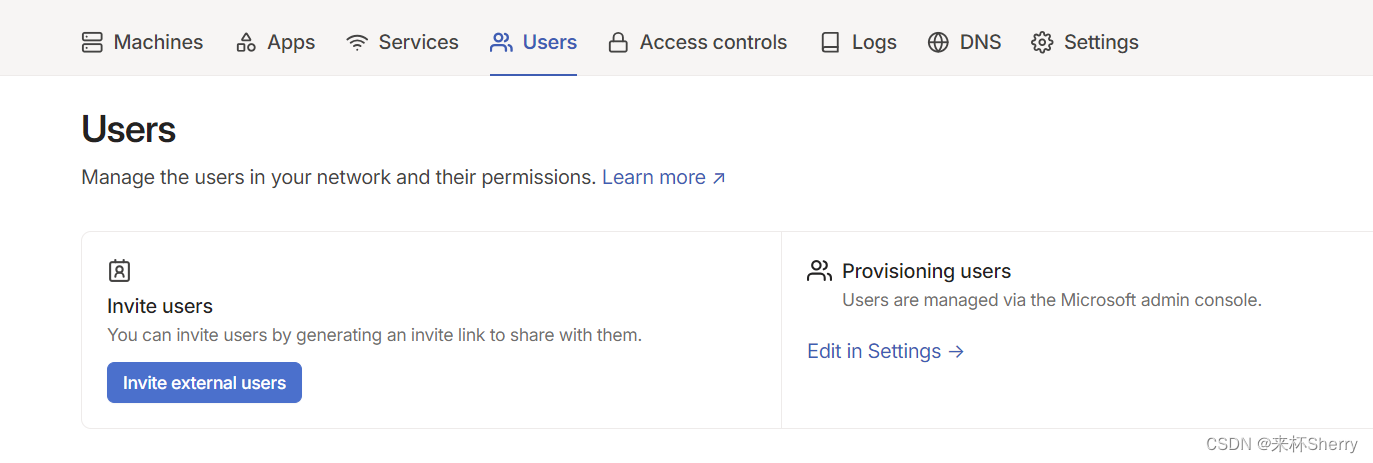Viewport: 1373px width, 463px height.
Task: Open the Machines tab
Action: [142, 42]
